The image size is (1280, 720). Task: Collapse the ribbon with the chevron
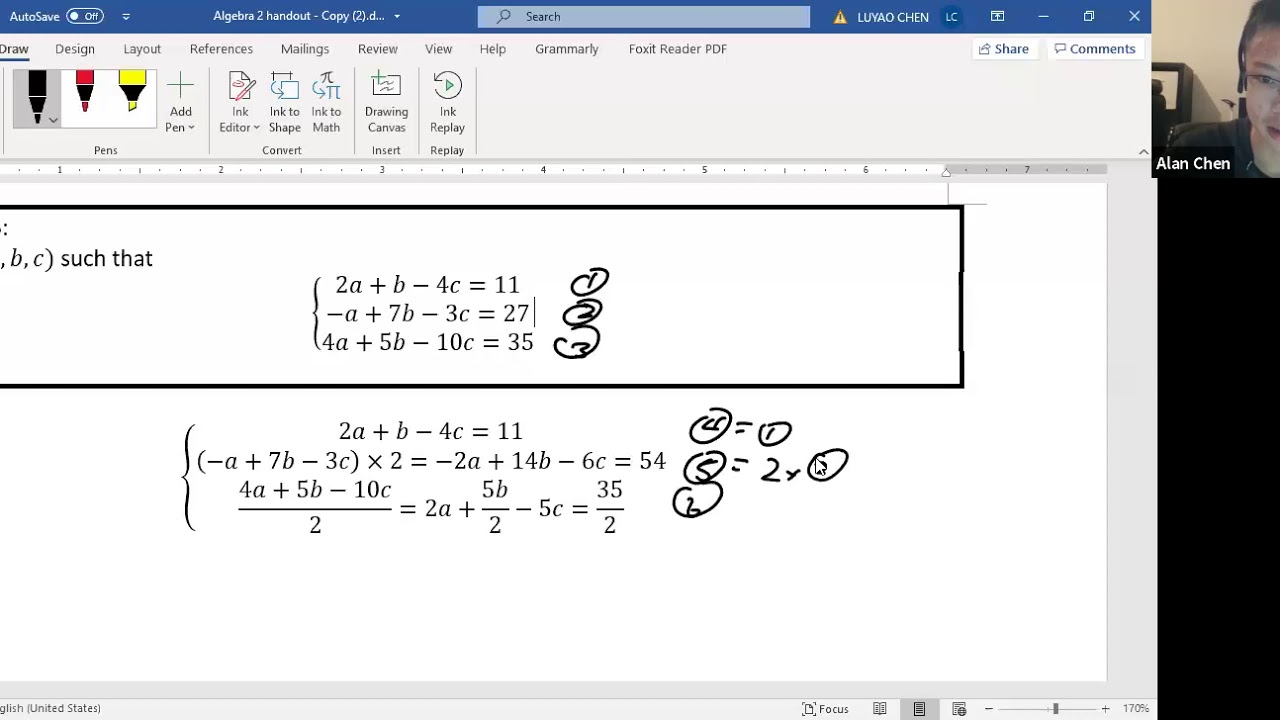pos(1143,152)
